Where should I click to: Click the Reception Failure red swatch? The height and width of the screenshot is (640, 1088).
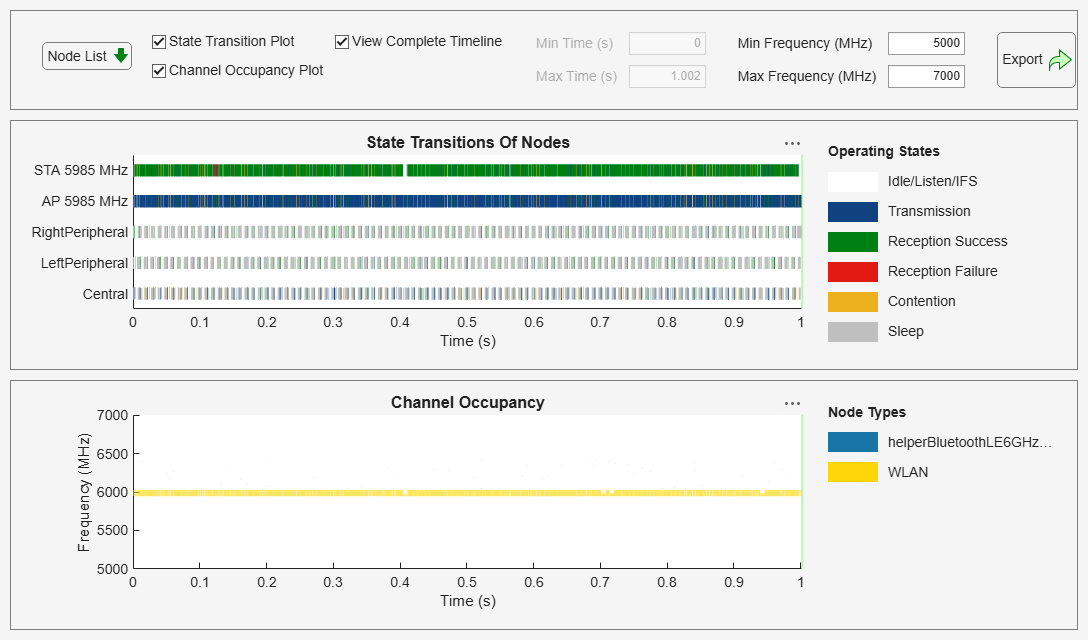(x=853, y=271)
